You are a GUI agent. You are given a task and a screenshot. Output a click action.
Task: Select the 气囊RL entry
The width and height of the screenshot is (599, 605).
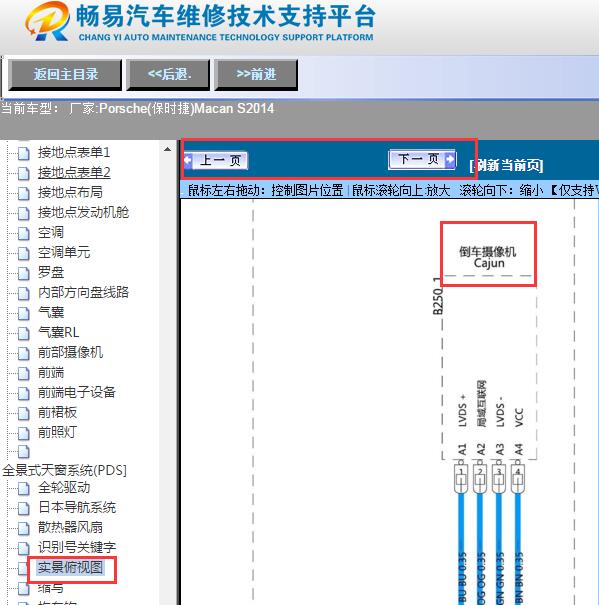[59, 332]
